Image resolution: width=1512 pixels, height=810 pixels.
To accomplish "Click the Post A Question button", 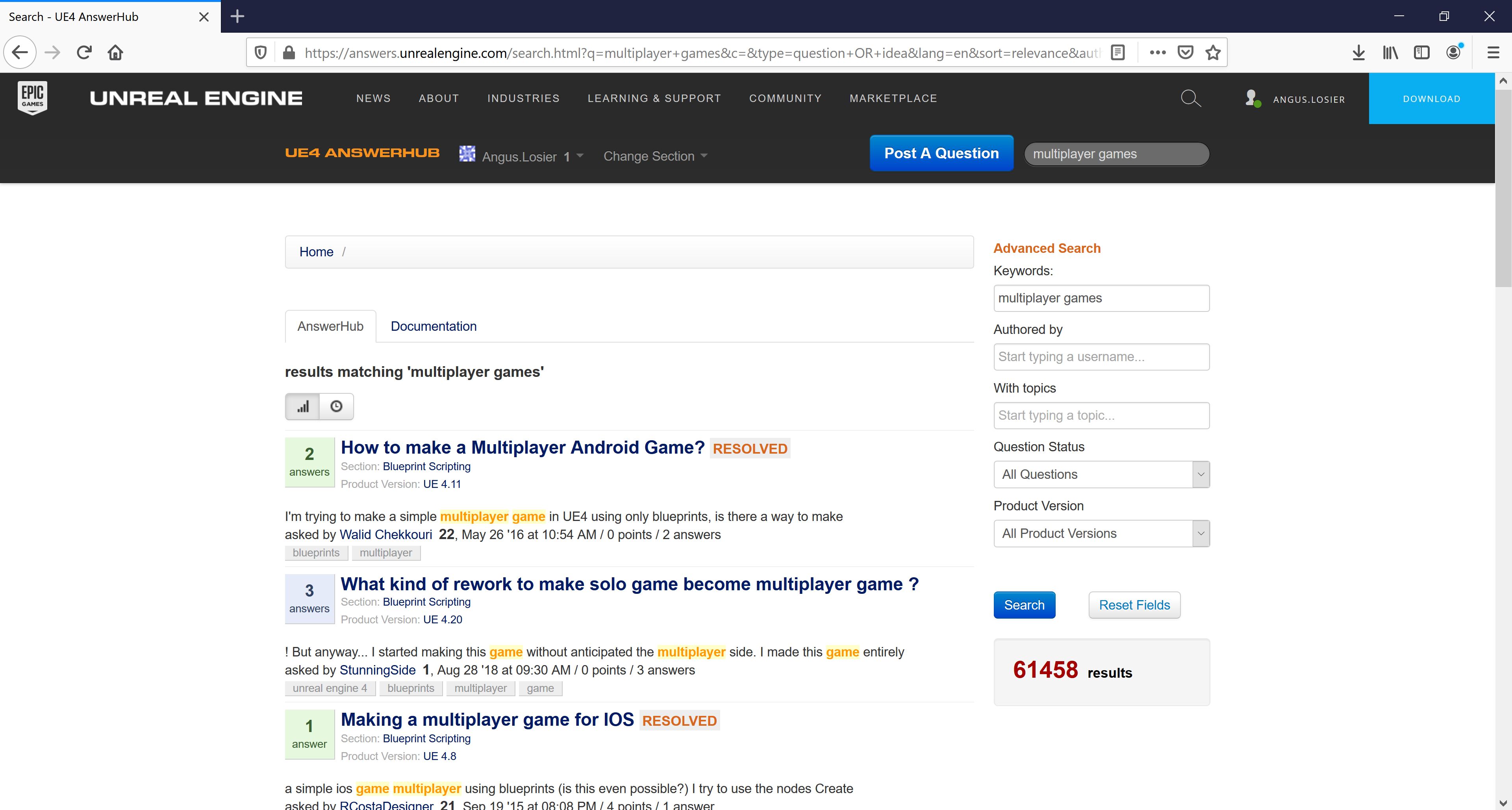I will click(941, 153).
